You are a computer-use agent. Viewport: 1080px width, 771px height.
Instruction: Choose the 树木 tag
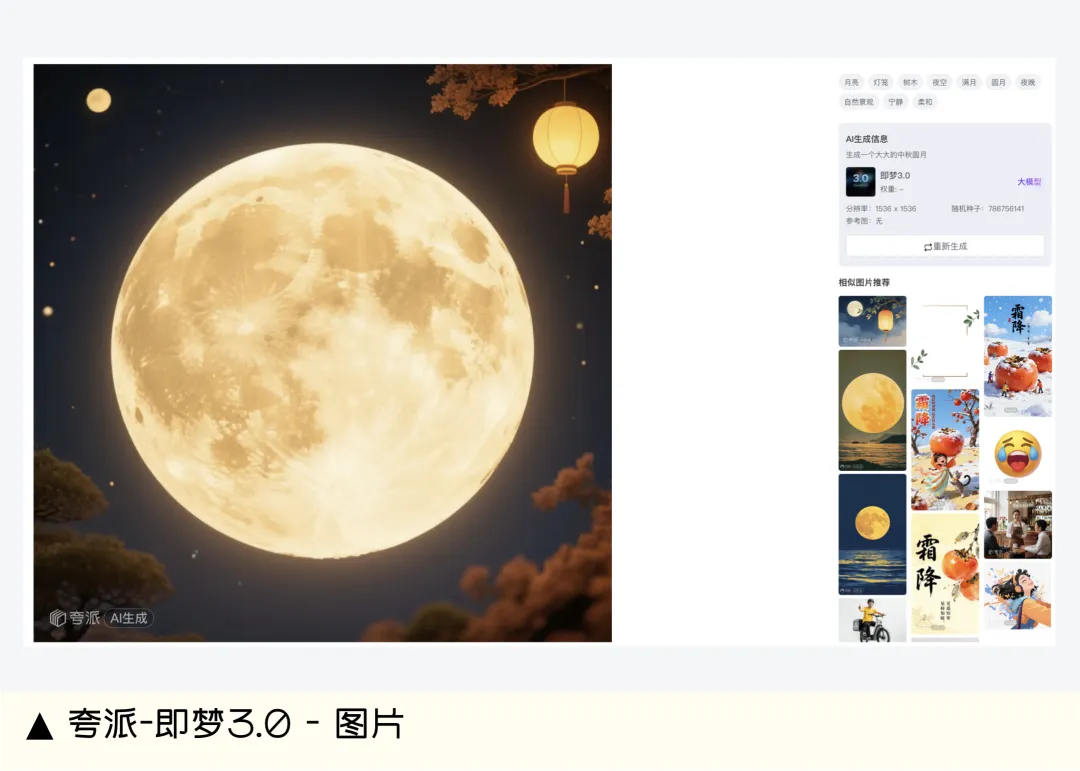click(911, 82)
